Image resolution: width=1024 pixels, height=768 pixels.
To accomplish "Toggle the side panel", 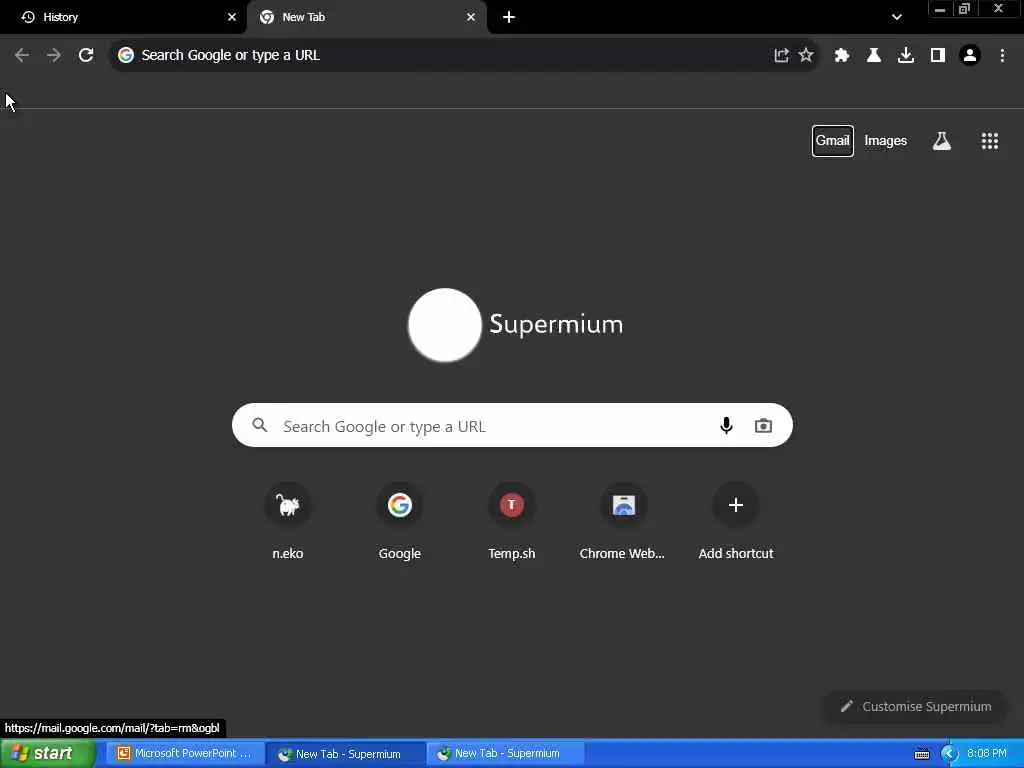I will click(x=938, y=55).
